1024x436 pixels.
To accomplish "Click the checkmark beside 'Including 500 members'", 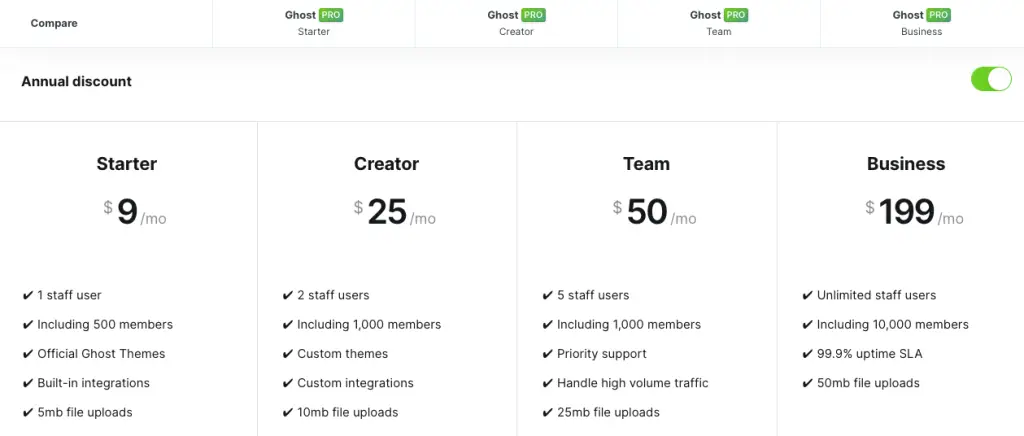I will [x=27, y=325].
